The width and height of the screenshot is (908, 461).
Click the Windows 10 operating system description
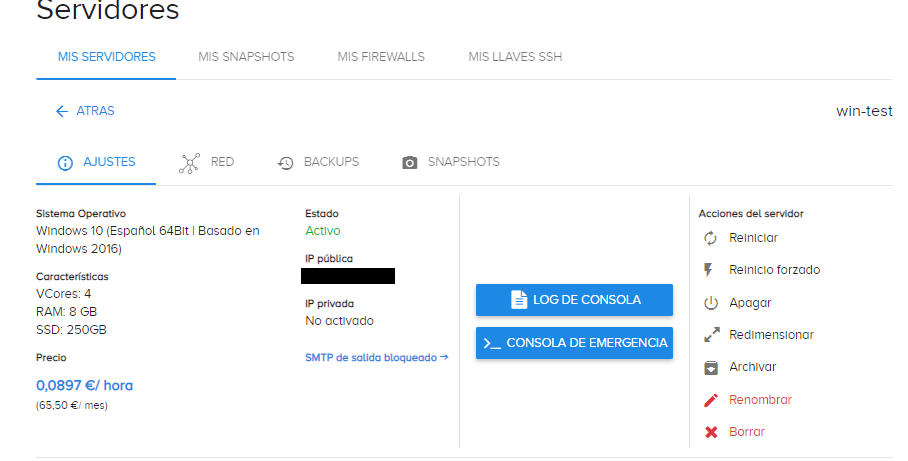coord(148,240)
